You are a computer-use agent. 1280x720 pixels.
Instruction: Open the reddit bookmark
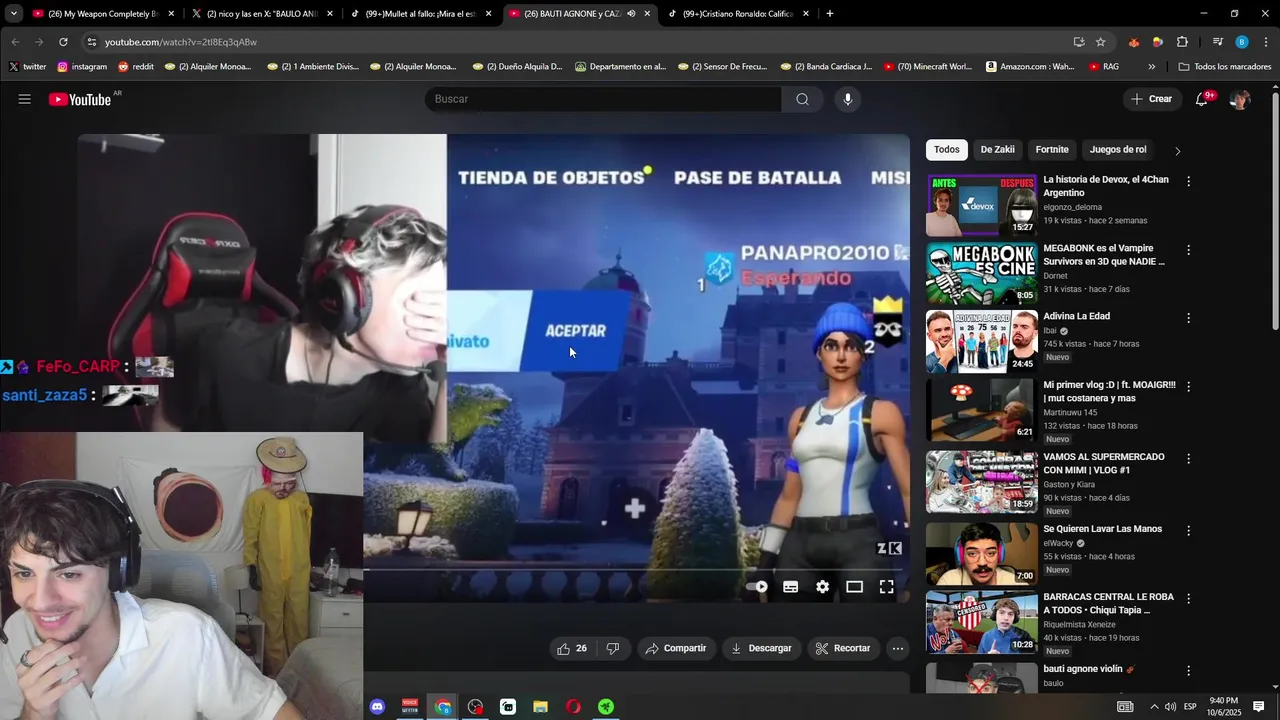pos(136,67)
